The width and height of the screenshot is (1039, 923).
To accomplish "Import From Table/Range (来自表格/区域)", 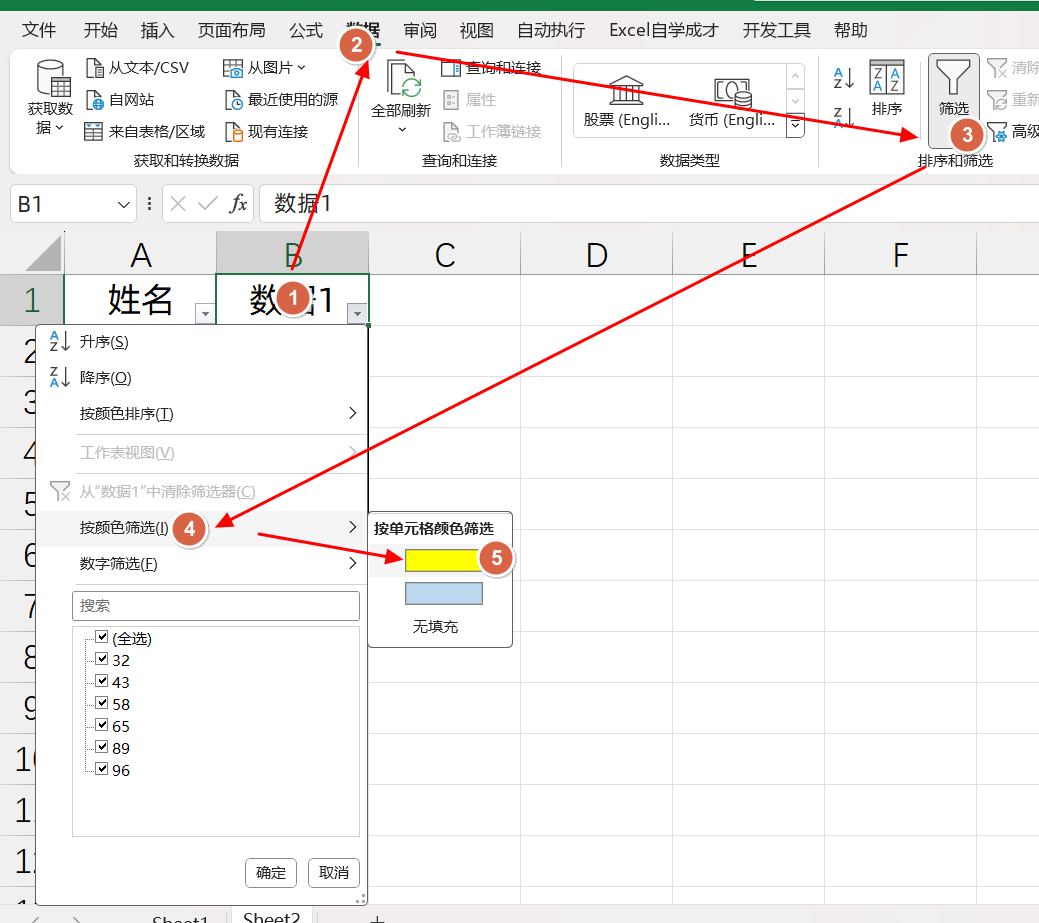I will pyautogui.click(x=144, y=131).
